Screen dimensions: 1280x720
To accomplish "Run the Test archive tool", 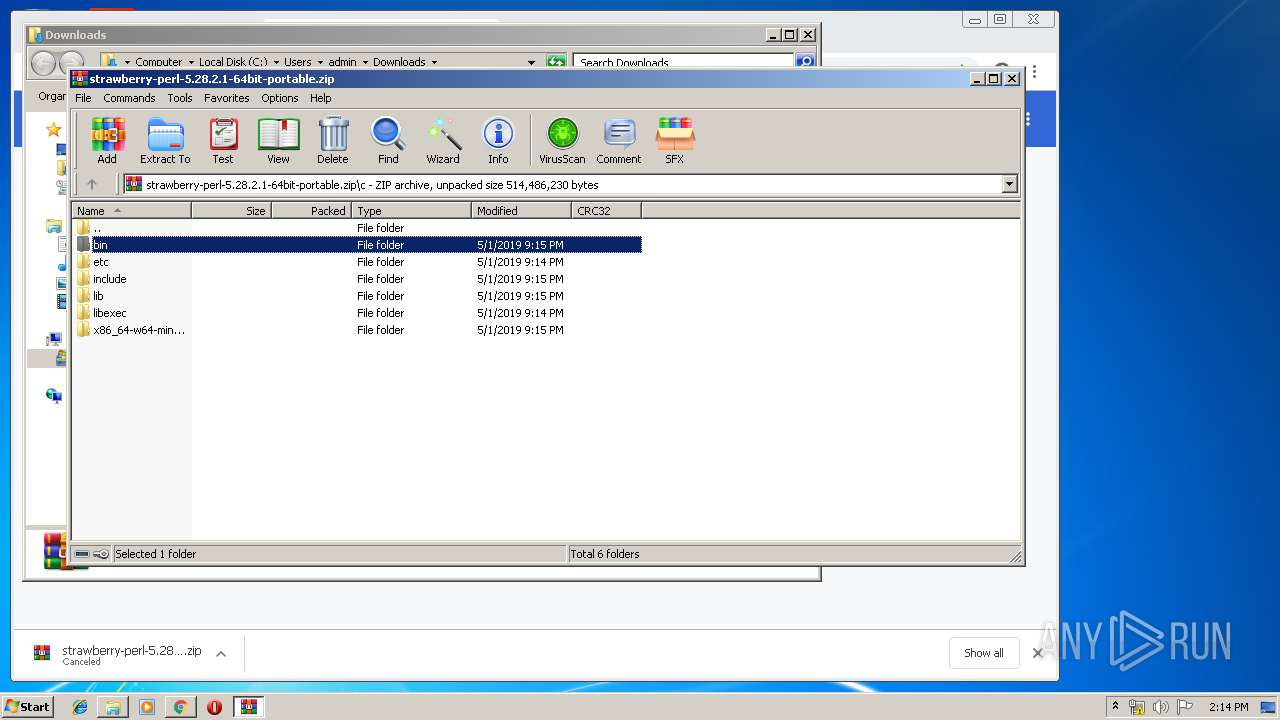I will pos(223,141).
